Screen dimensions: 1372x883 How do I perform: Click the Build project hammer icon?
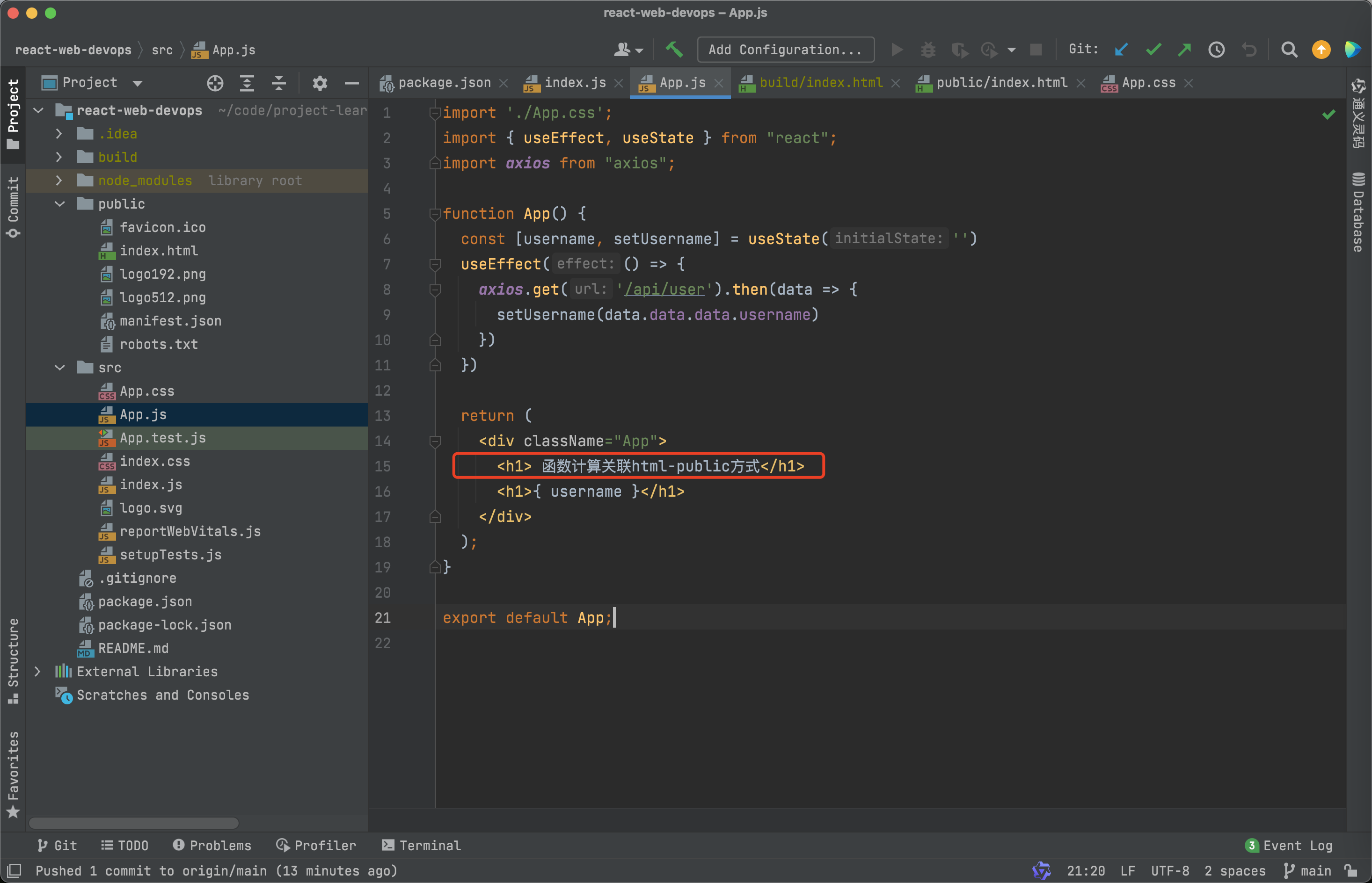674,50
